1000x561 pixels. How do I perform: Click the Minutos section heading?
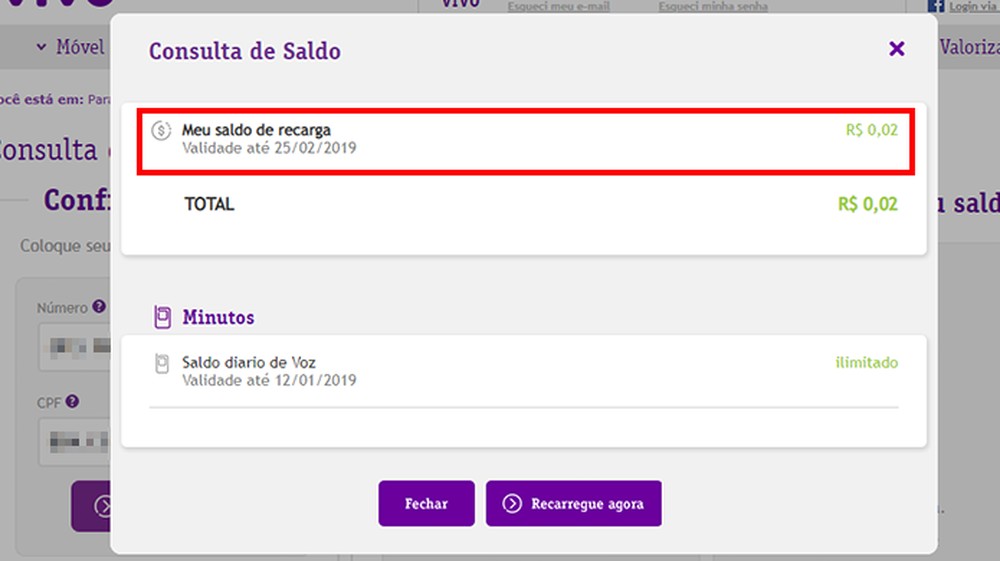click(x=218, y=317)
